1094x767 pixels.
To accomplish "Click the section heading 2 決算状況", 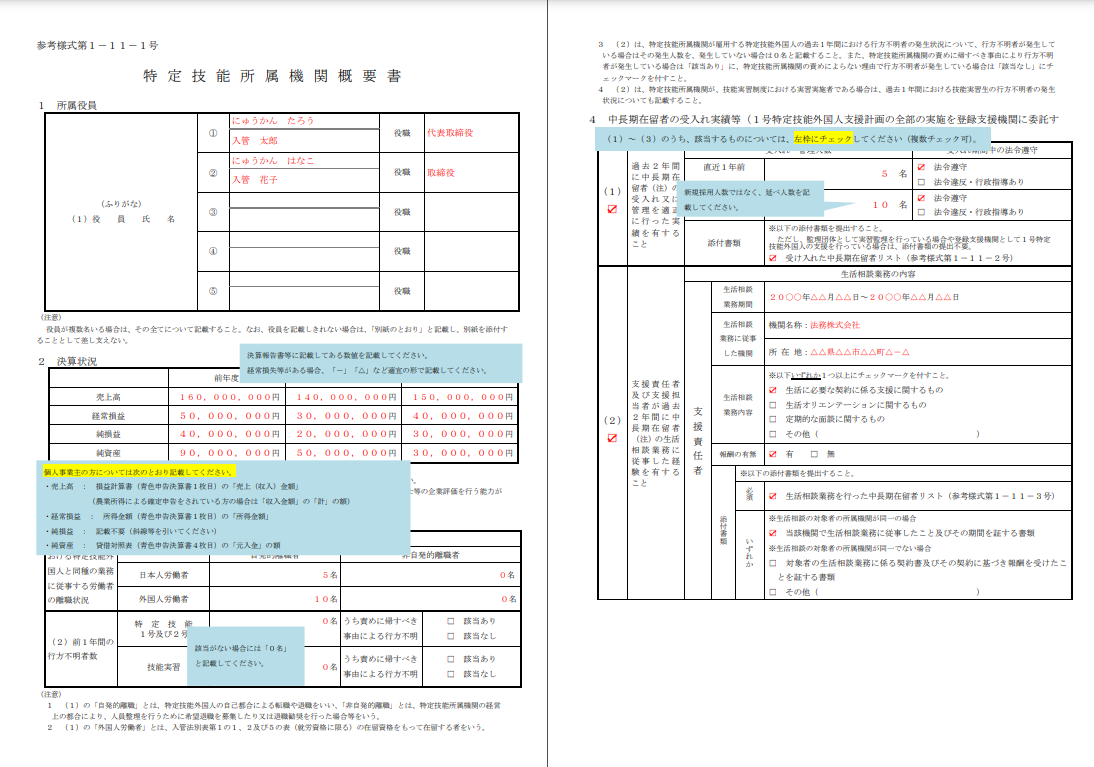I will [x=68, y=362].
